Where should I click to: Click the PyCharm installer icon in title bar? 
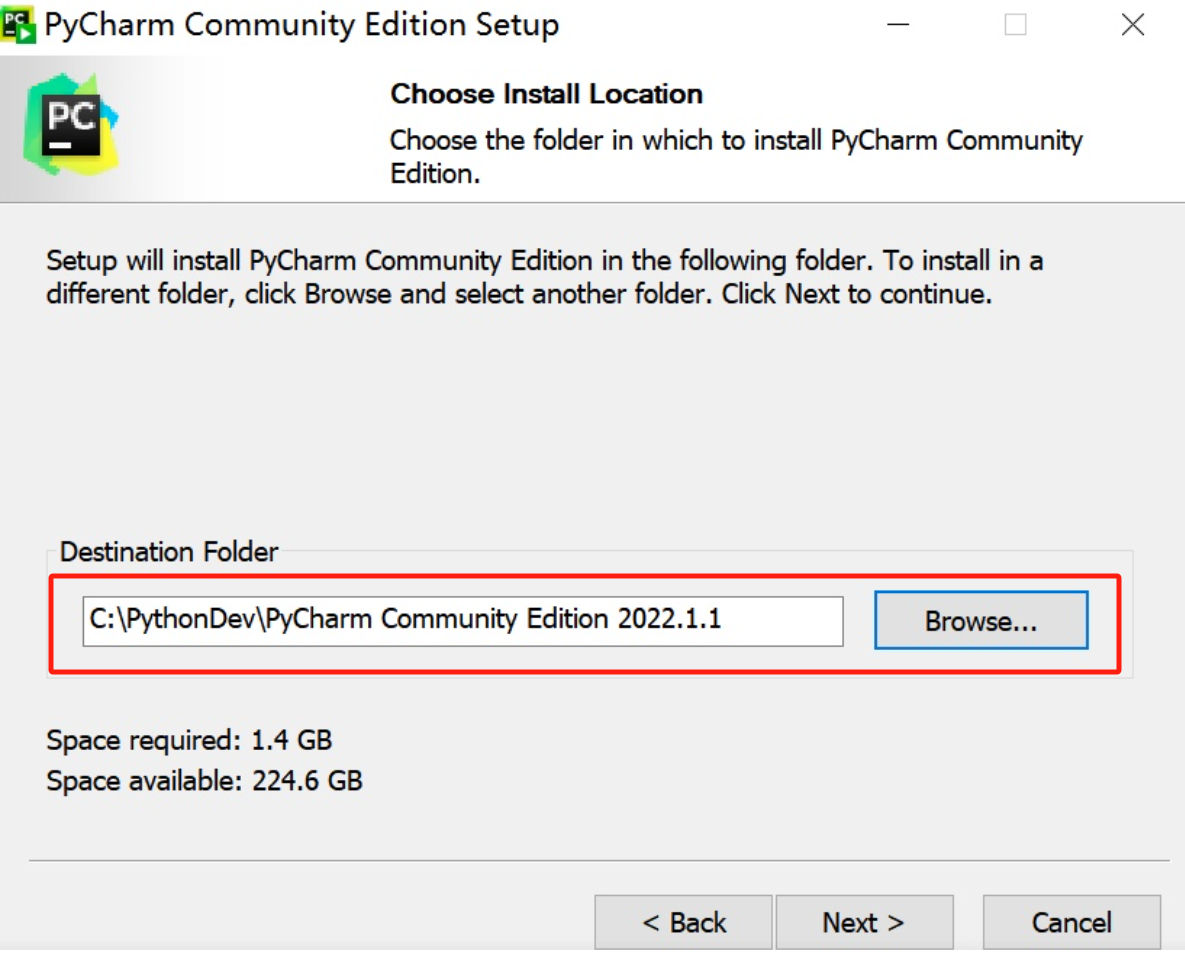[18, 25]
